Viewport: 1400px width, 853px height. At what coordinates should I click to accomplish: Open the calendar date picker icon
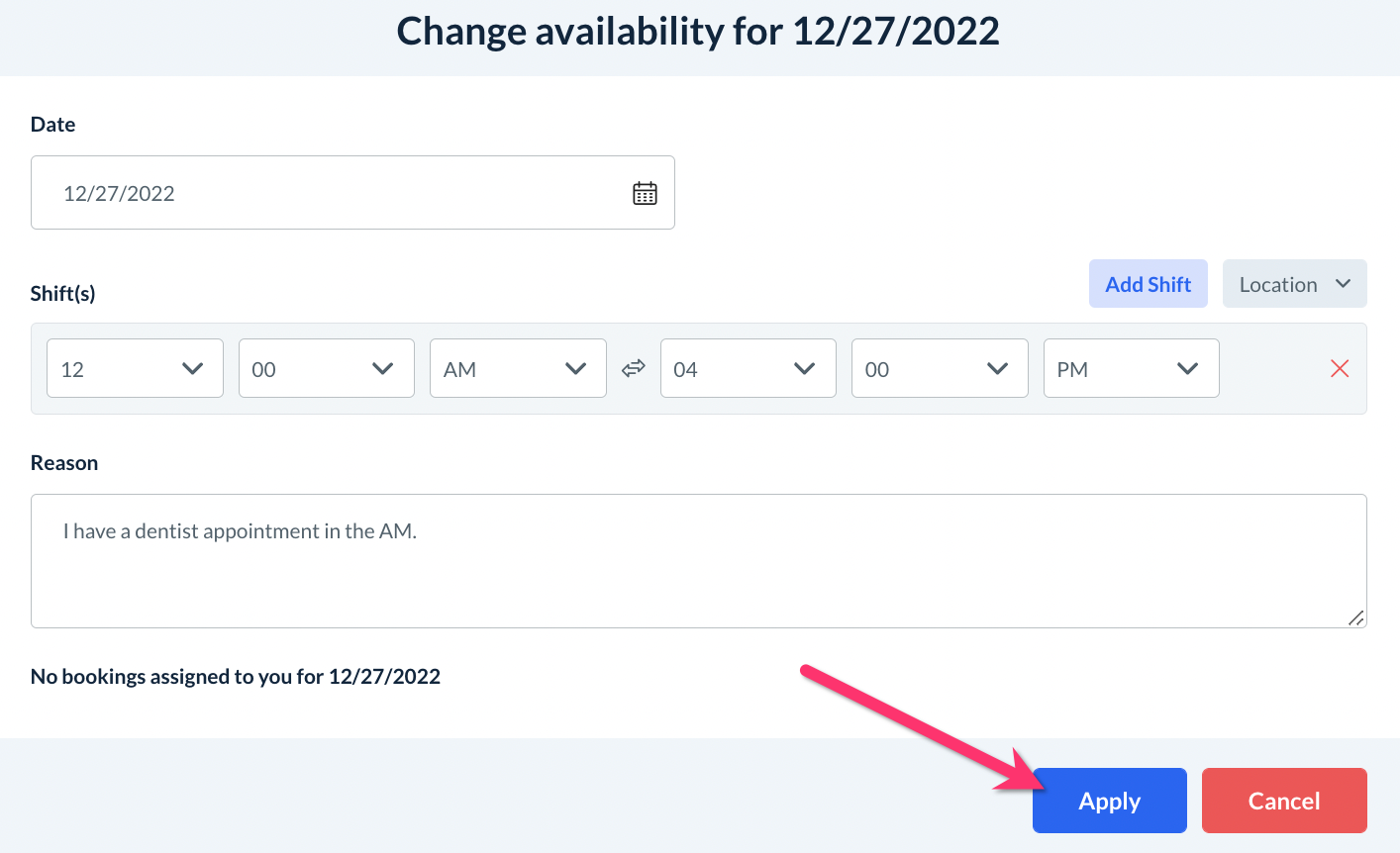tap(645, 193)
